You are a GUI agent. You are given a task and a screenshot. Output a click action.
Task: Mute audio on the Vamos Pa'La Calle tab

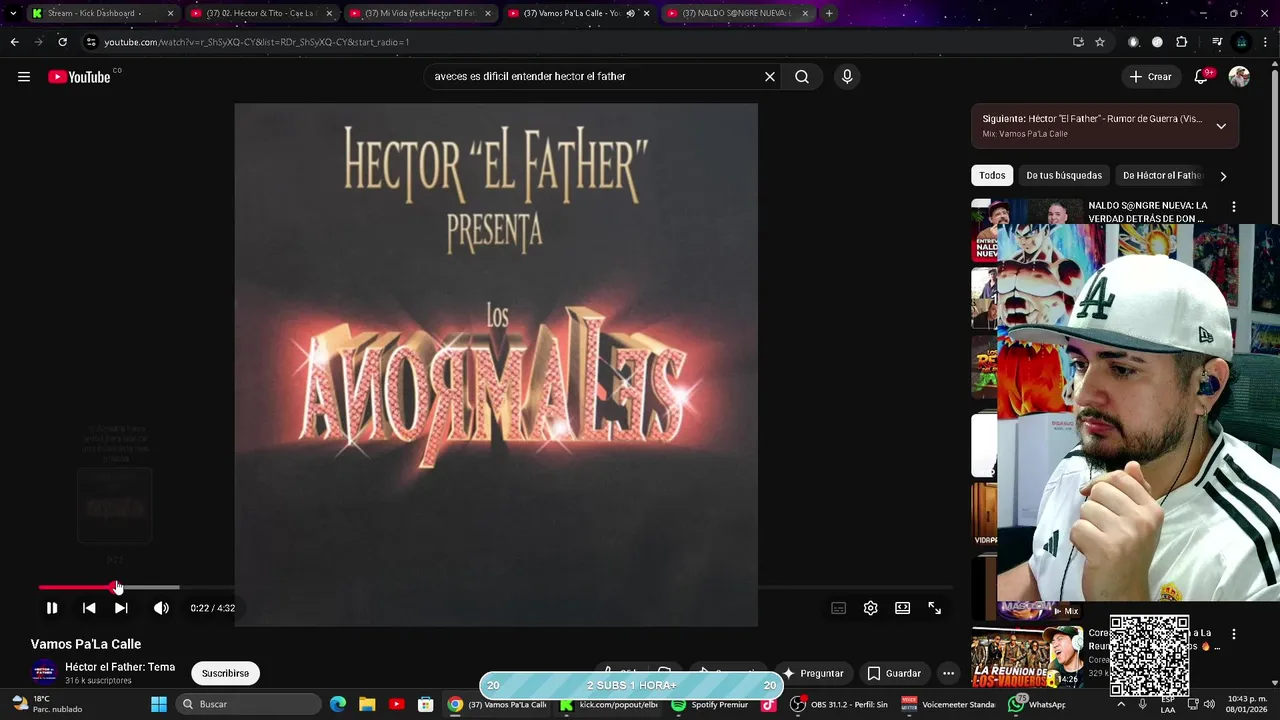[630, 13]
